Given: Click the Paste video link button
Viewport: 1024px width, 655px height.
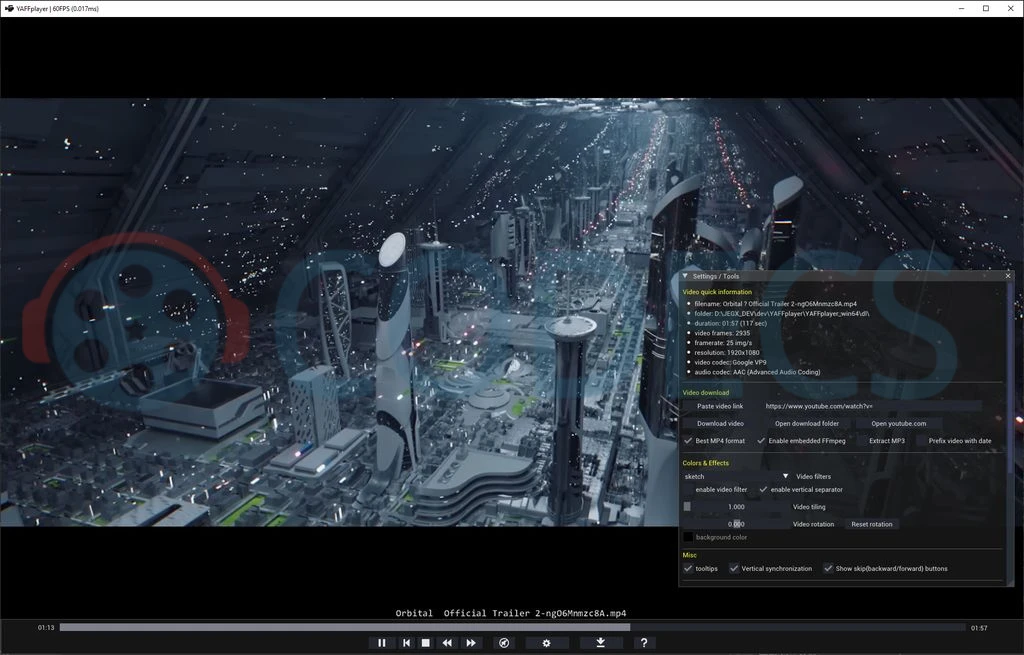Looking at the screenshot, I should tap(720, 406).
